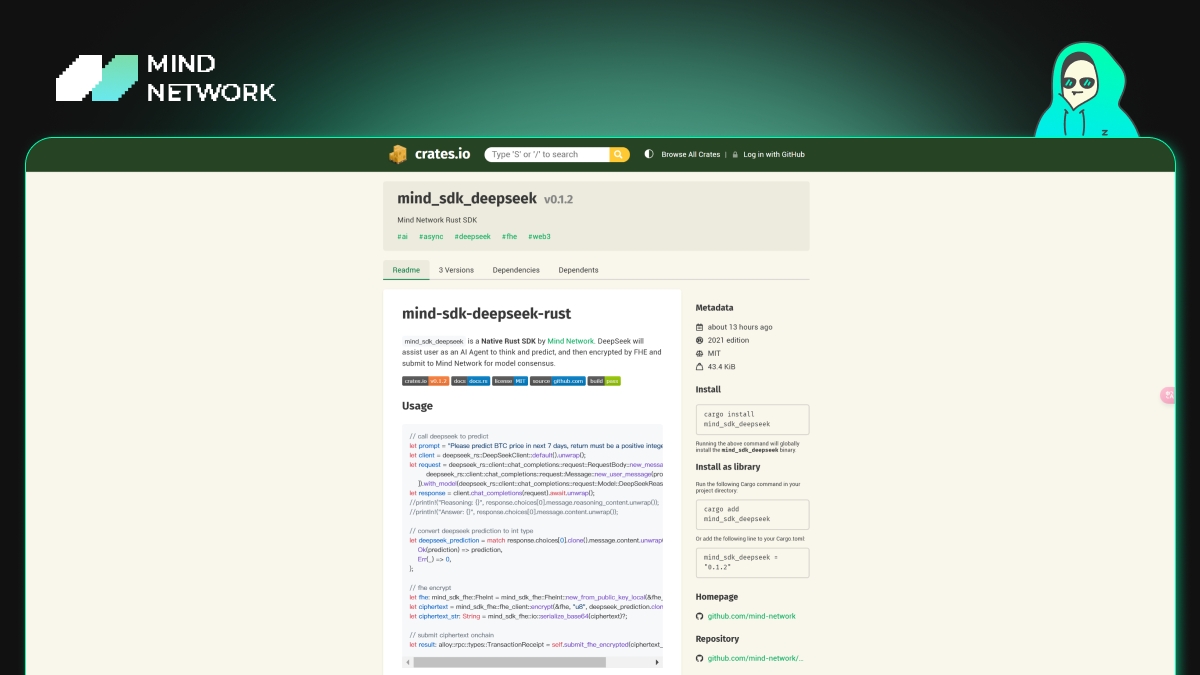Image resolution: width=1200 pixels, height=675 pixels.
Task: Click the crates.io crate box logo
Action: point(399,154)
